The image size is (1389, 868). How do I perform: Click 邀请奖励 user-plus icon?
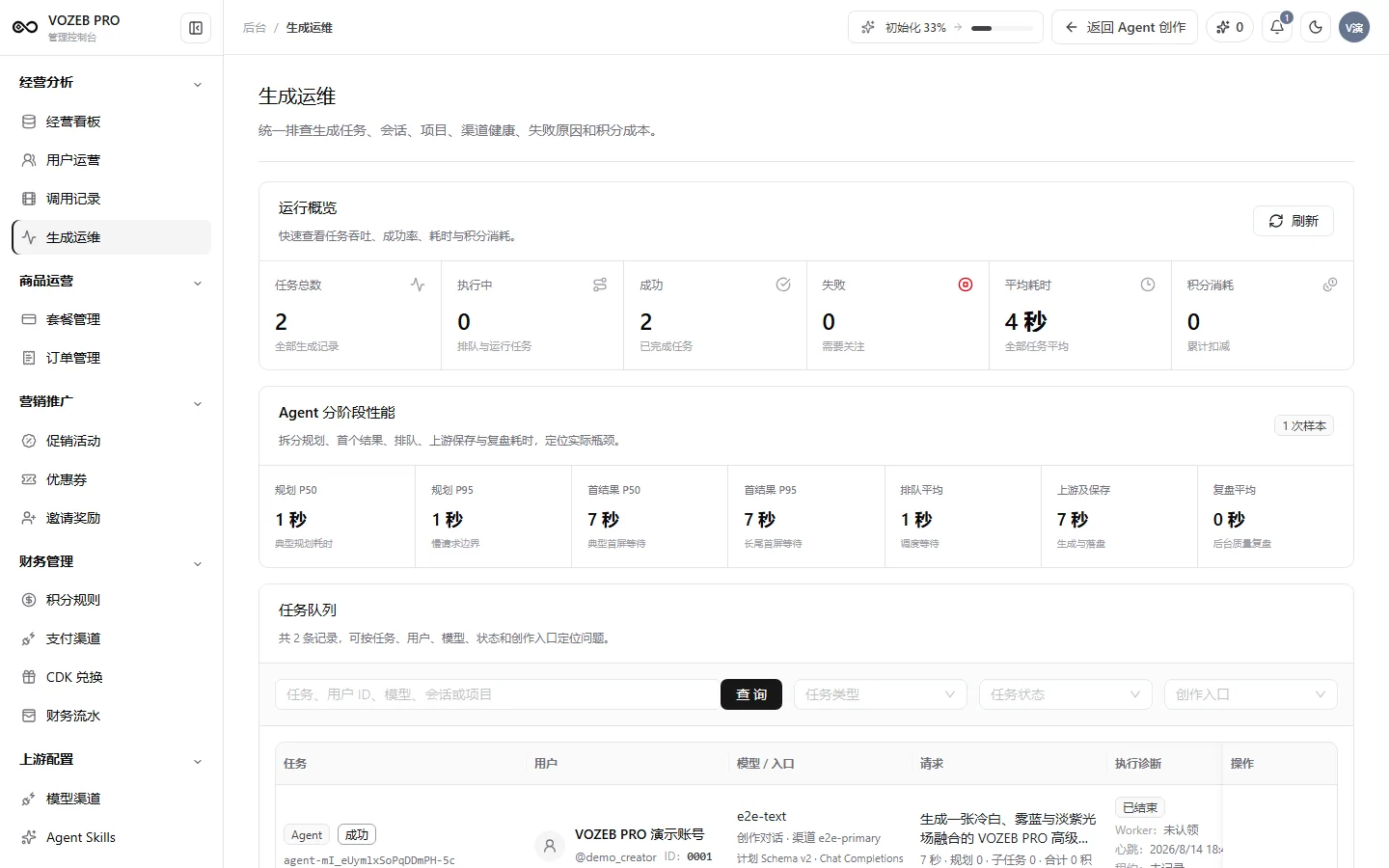(29, 518)
